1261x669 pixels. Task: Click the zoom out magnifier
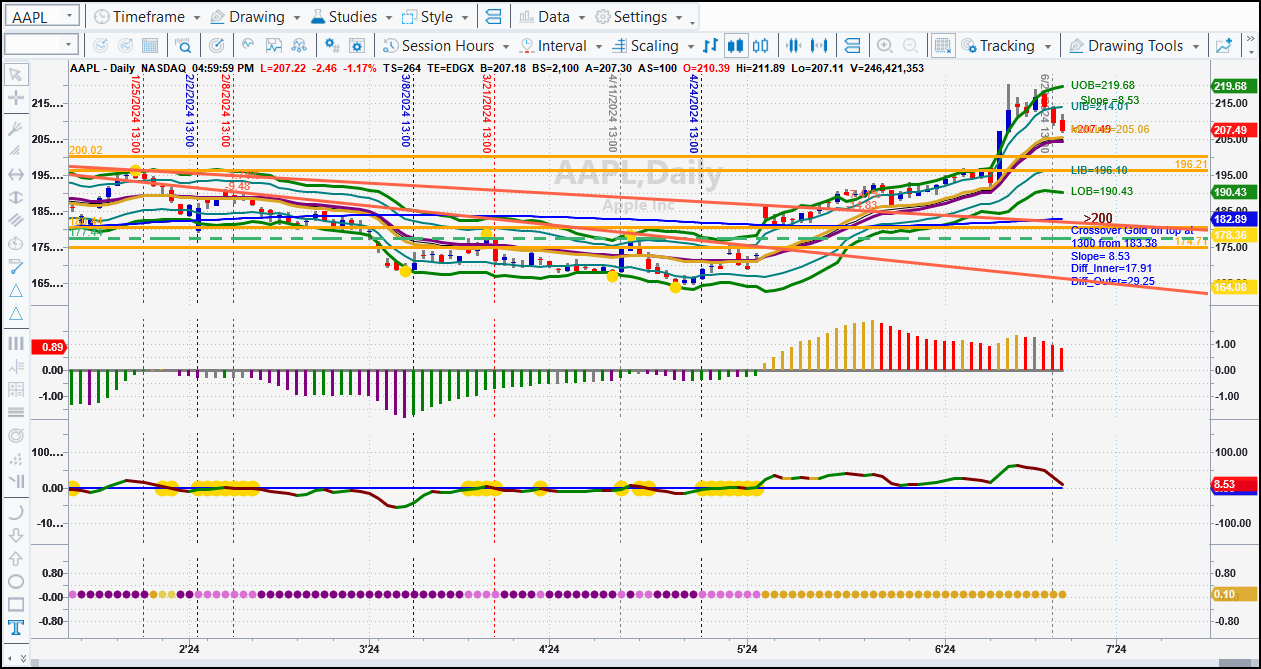(910, 45)
